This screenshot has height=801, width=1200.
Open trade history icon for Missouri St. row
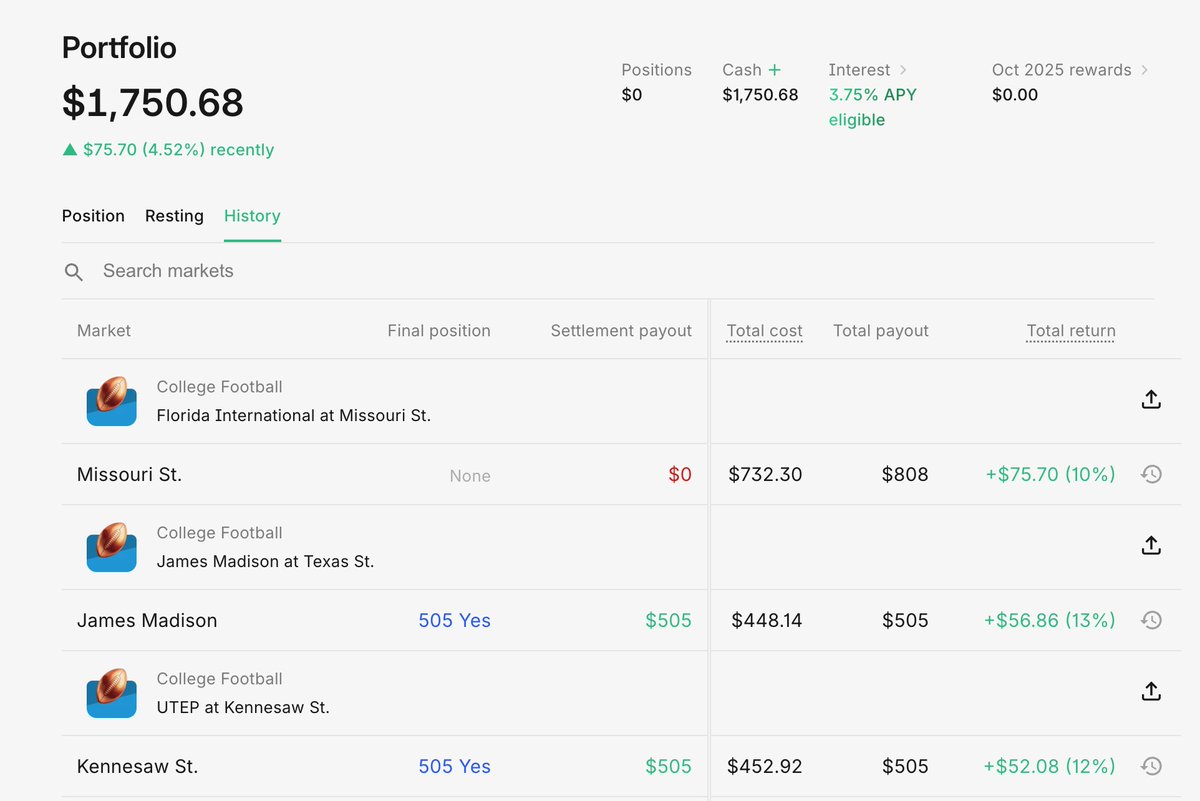tap(1151, 474)
